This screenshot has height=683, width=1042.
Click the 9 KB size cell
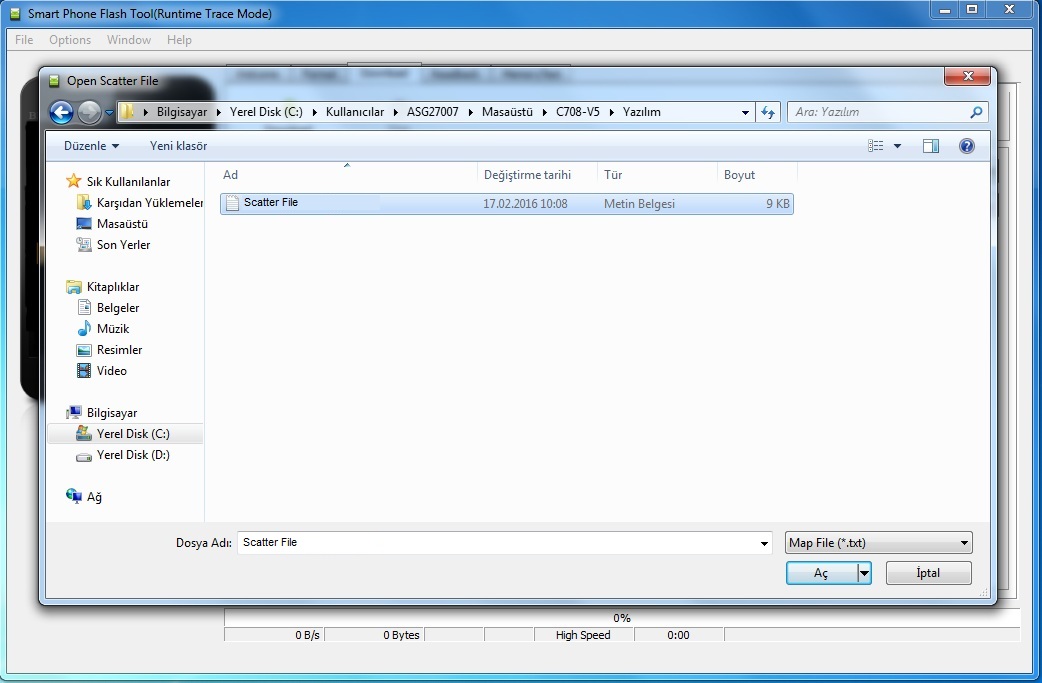pyautogui.click(x=778, y=204)
